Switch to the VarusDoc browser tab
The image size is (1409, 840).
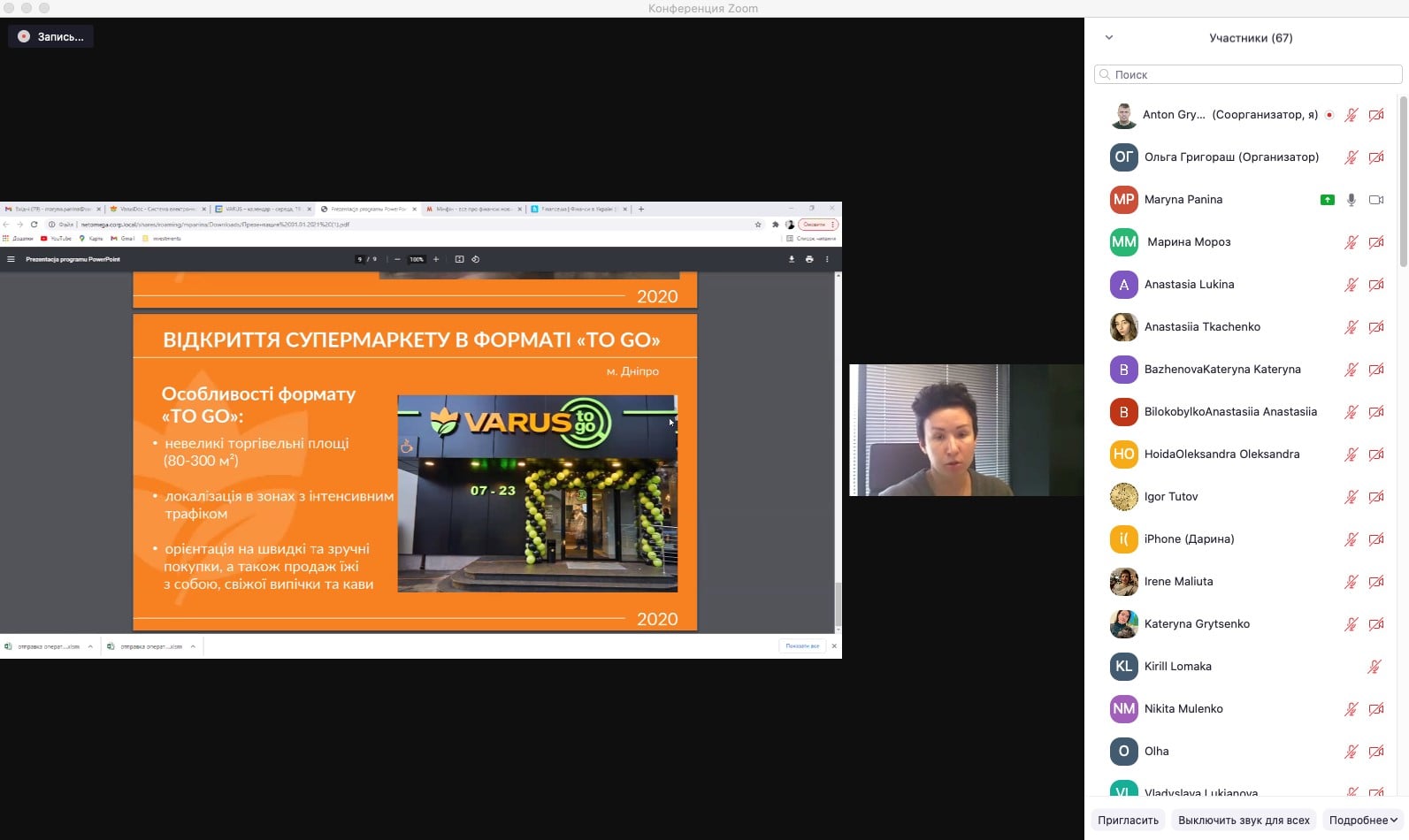(x=157, y=210)
